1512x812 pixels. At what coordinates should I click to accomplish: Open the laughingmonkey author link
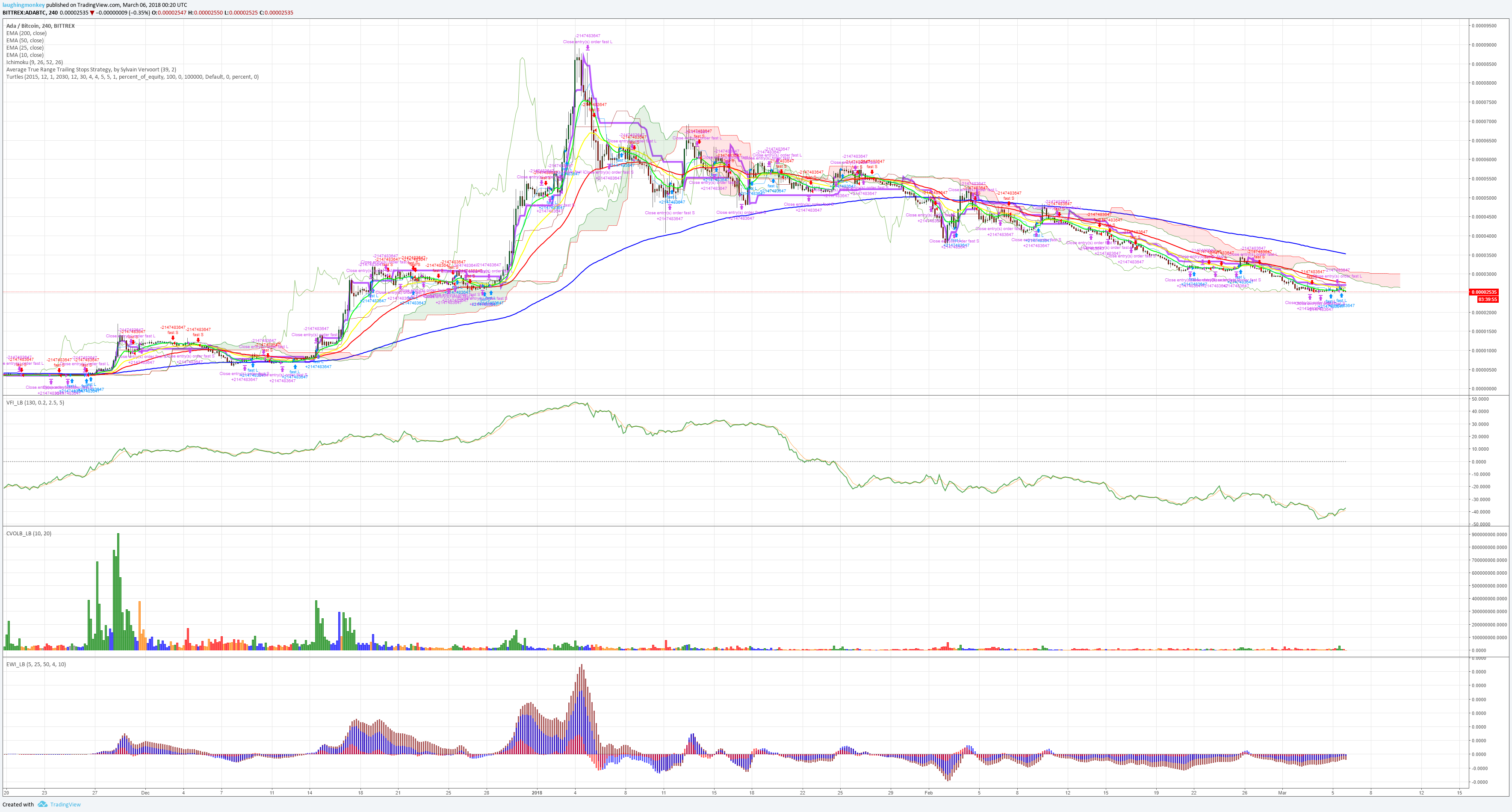click(x=24, y=5)
